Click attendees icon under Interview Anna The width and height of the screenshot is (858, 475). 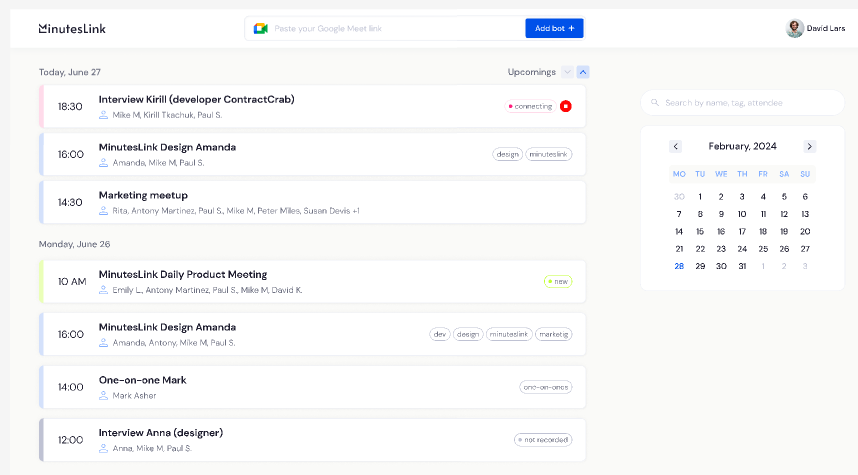pos(103,448)
